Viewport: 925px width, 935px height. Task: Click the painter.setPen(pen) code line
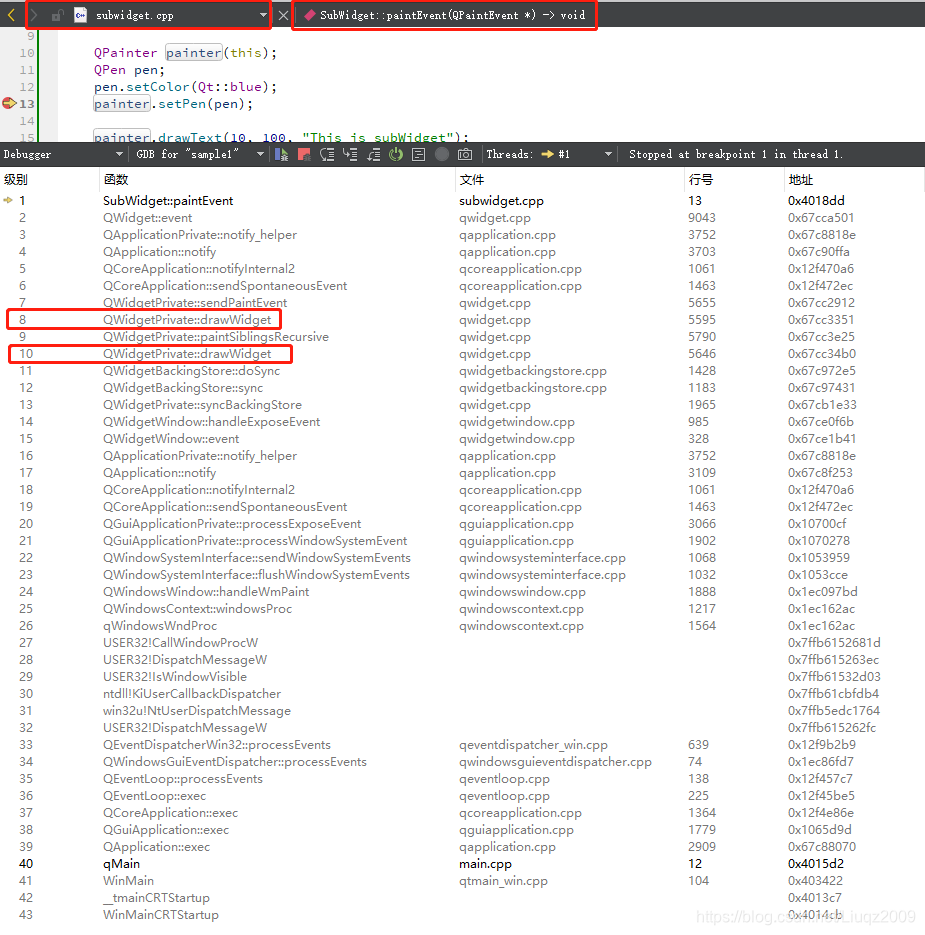coord(173,104)
